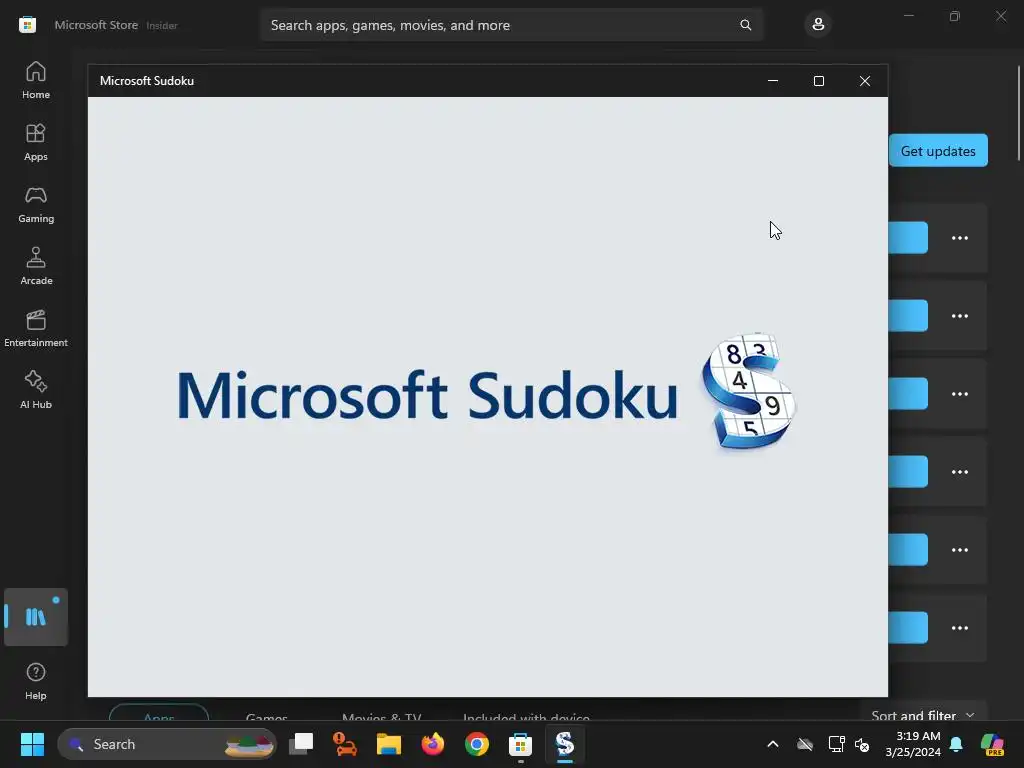Open clock and date panel
This screenshot has width=1024, height=768.
click(x=913, y=744)
